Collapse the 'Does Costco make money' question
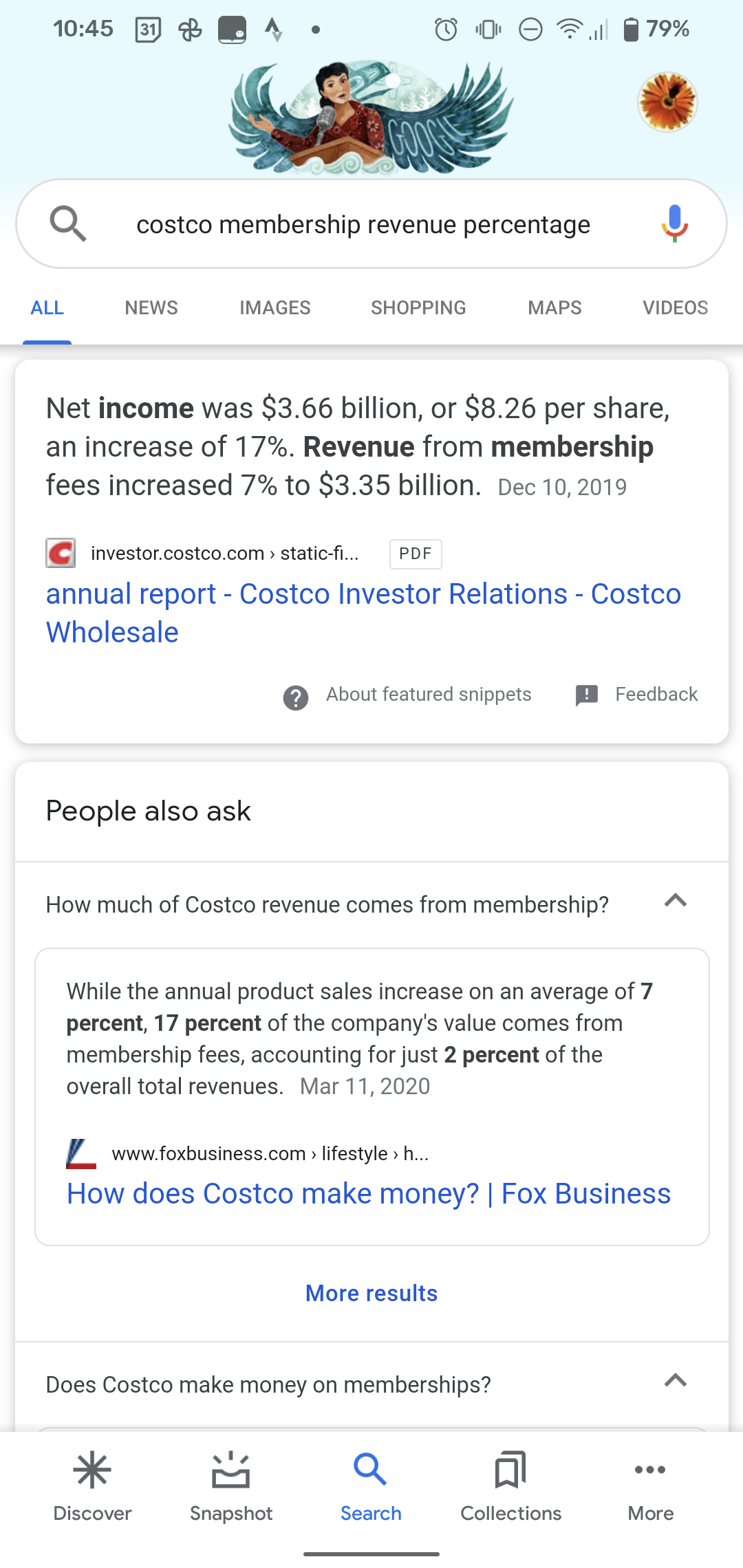743x1568 pixels. coord(676,1380)
